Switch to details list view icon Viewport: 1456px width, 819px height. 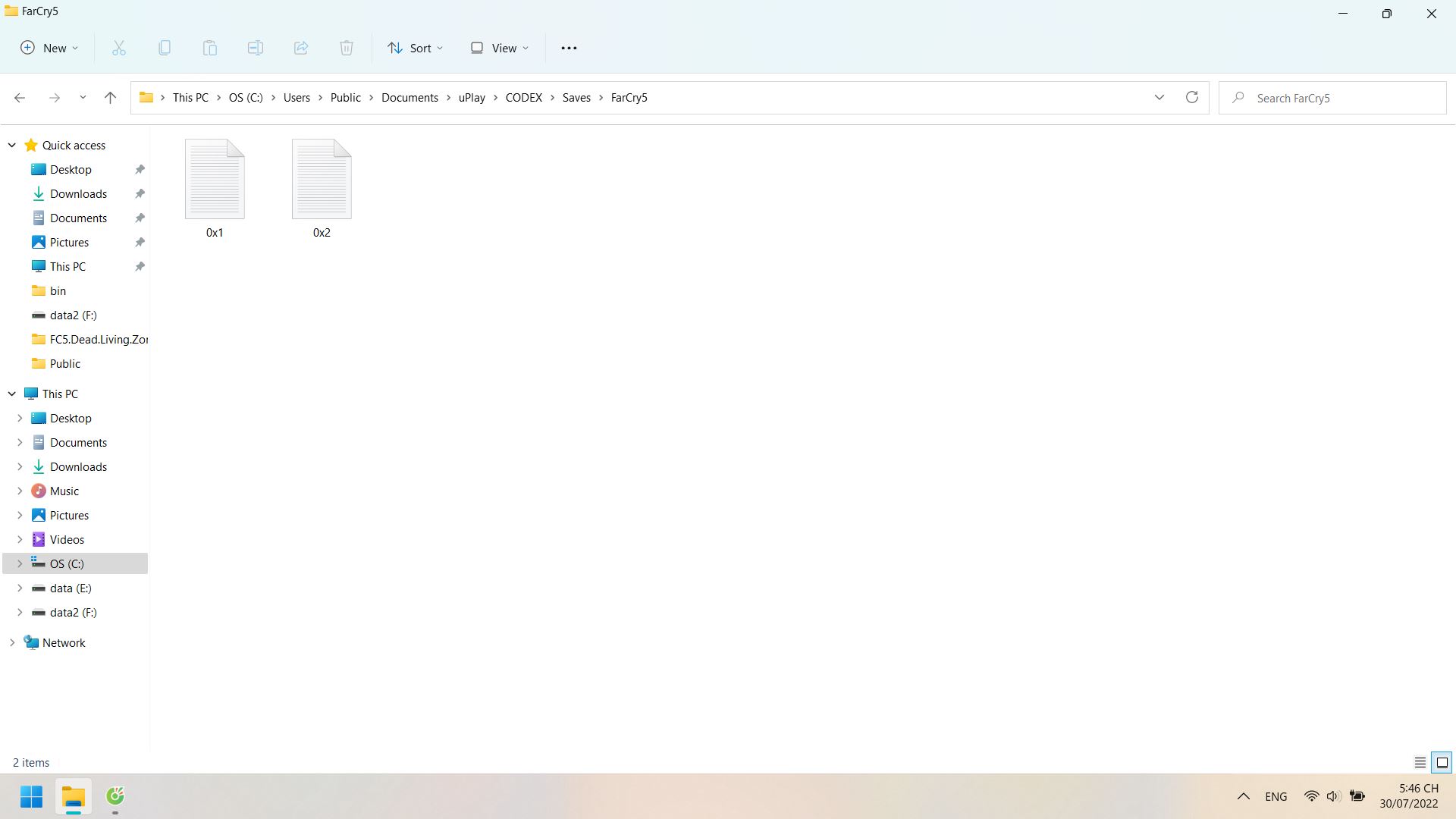click(1420, 763)
